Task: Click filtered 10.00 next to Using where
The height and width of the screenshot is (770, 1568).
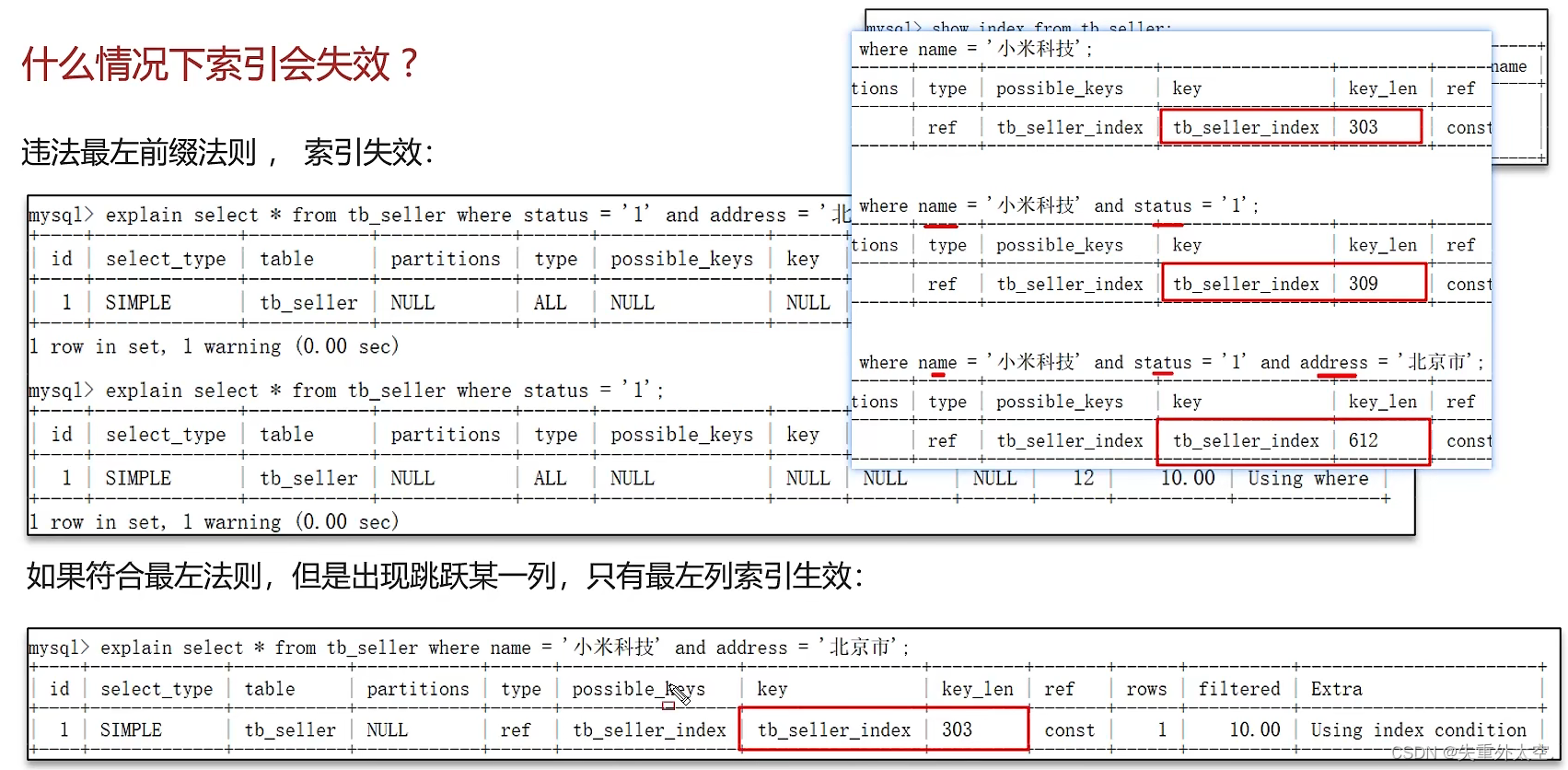Action: 1188,478
